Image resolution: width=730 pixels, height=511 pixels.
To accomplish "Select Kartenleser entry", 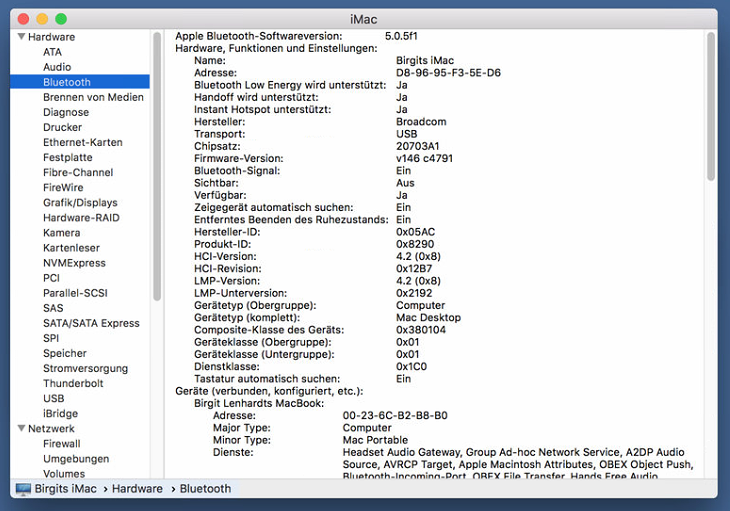I will (71, 248).
